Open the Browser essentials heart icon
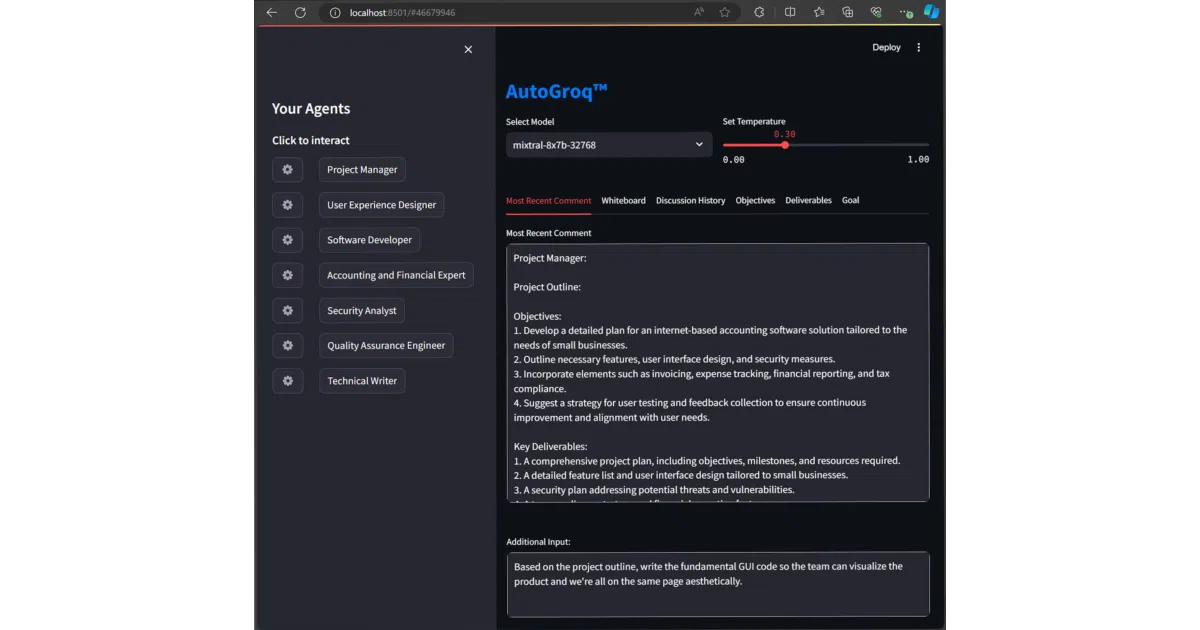The width and height of the screenshot is (1200, 630). click(877, 13)
